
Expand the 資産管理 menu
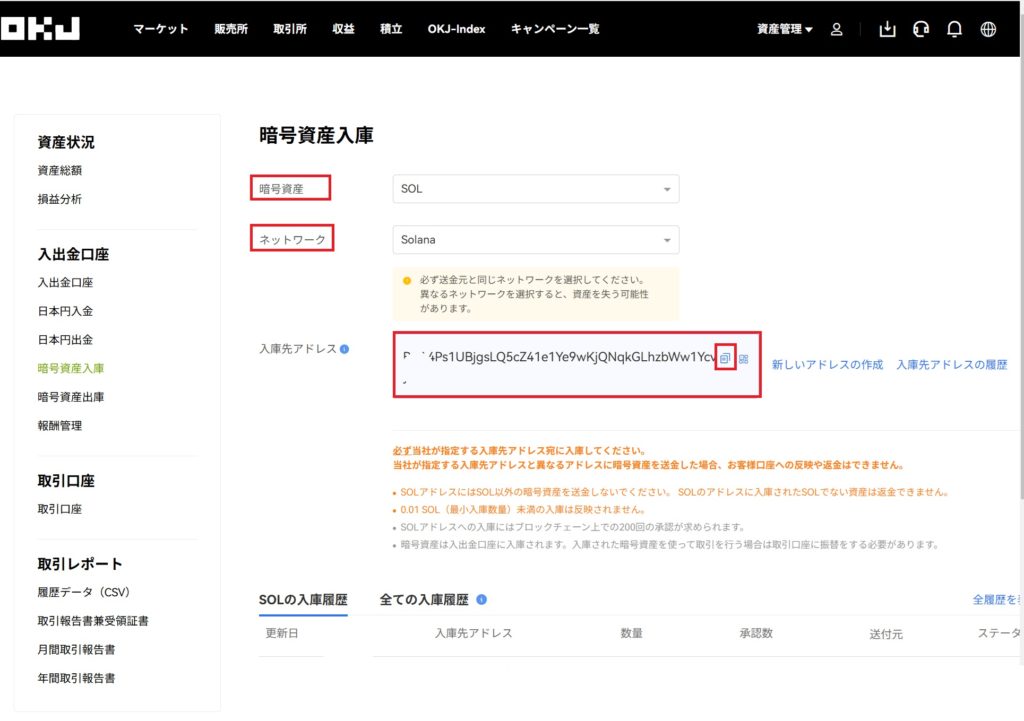(784, 29)
